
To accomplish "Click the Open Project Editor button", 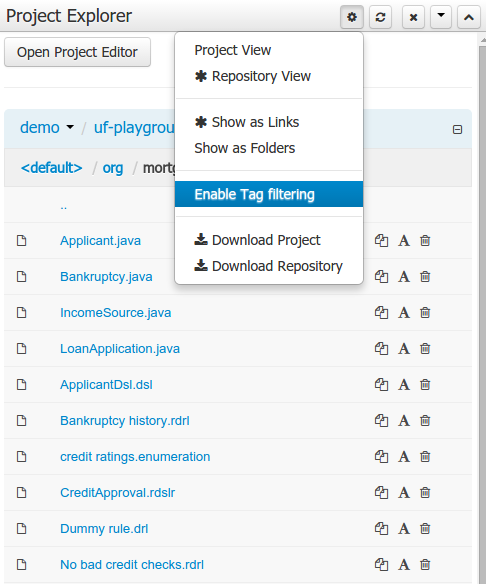I will click(77, 52).
